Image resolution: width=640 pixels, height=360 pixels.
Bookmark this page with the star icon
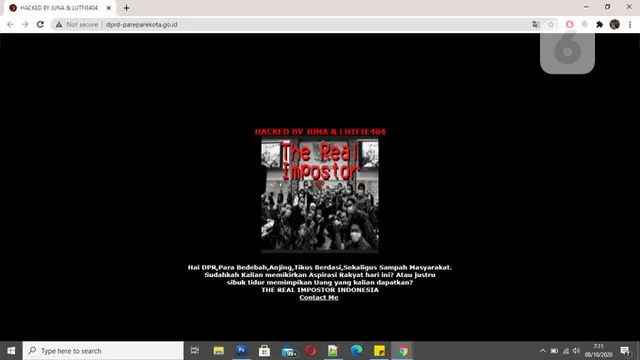[551, 24]
